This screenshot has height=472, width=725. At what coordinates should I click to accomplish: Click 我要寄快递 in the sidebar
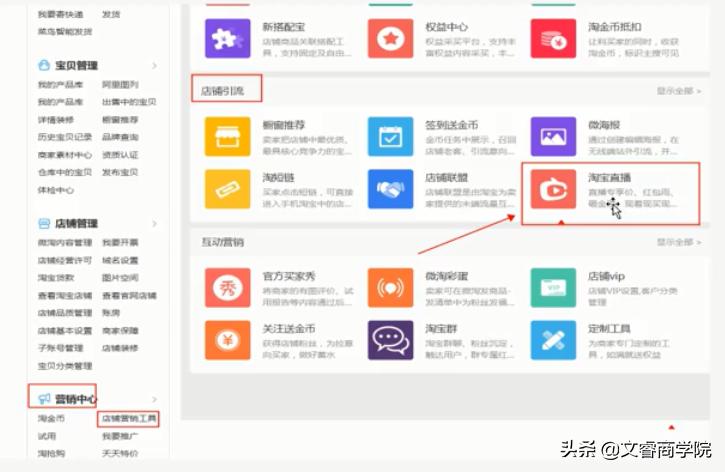60,14
